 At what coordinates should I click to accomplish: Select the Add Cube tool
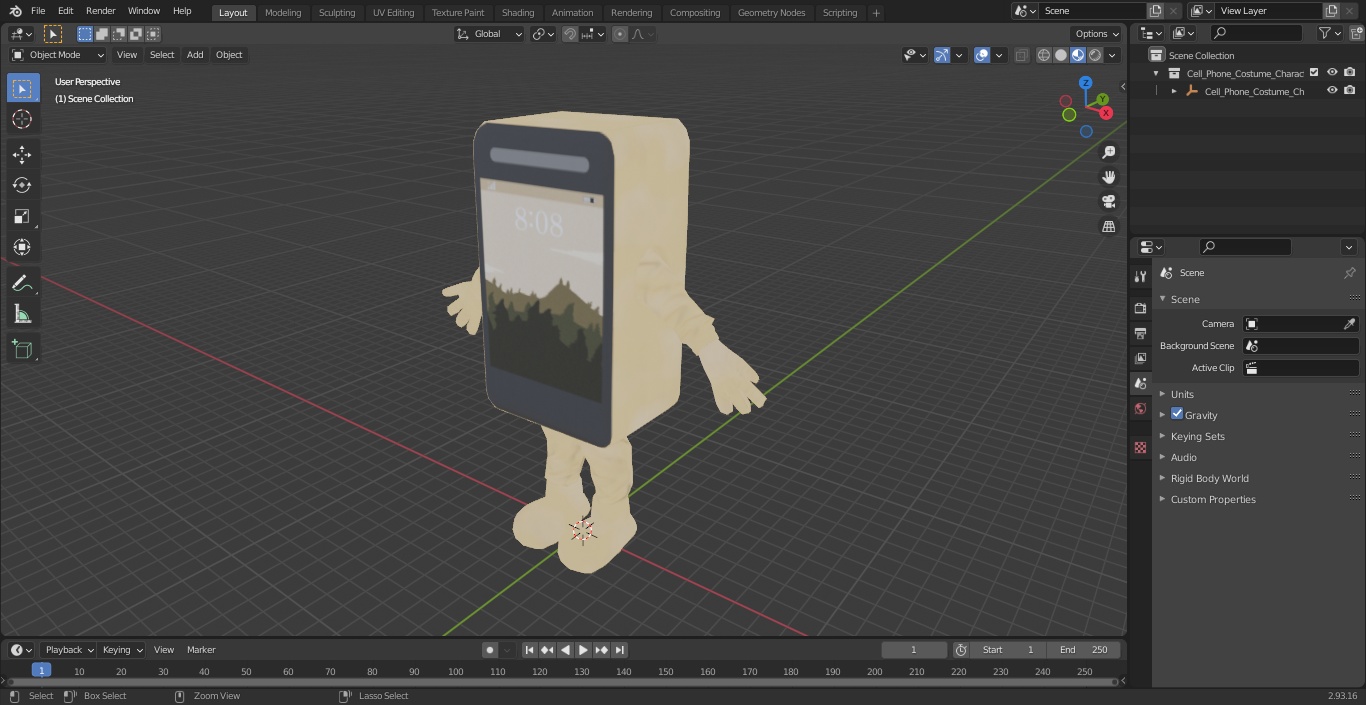click(x=22, y=350)
